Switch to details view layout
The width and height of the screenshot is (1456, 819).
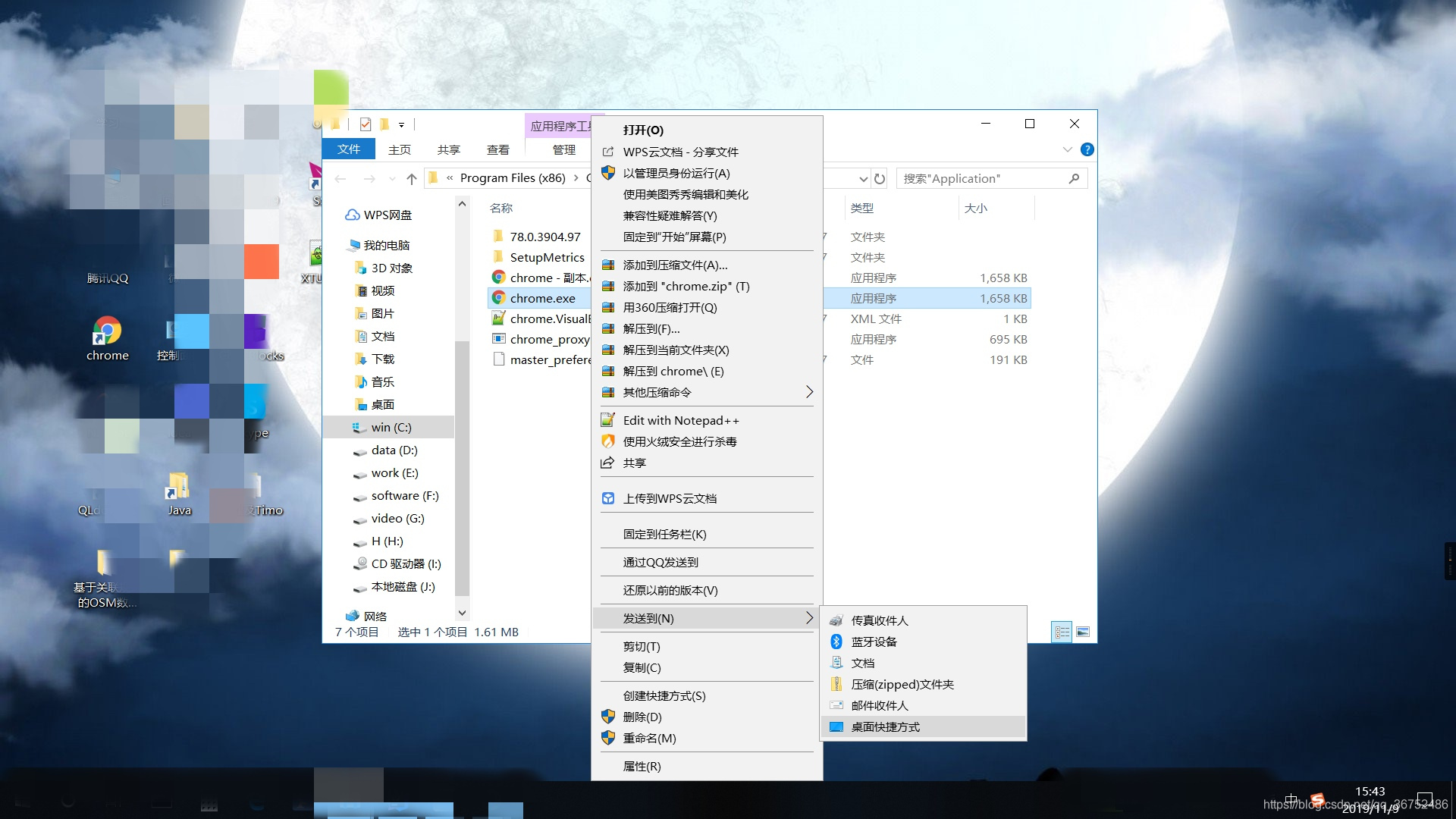pyautogui.click(x=1062, y=632)
